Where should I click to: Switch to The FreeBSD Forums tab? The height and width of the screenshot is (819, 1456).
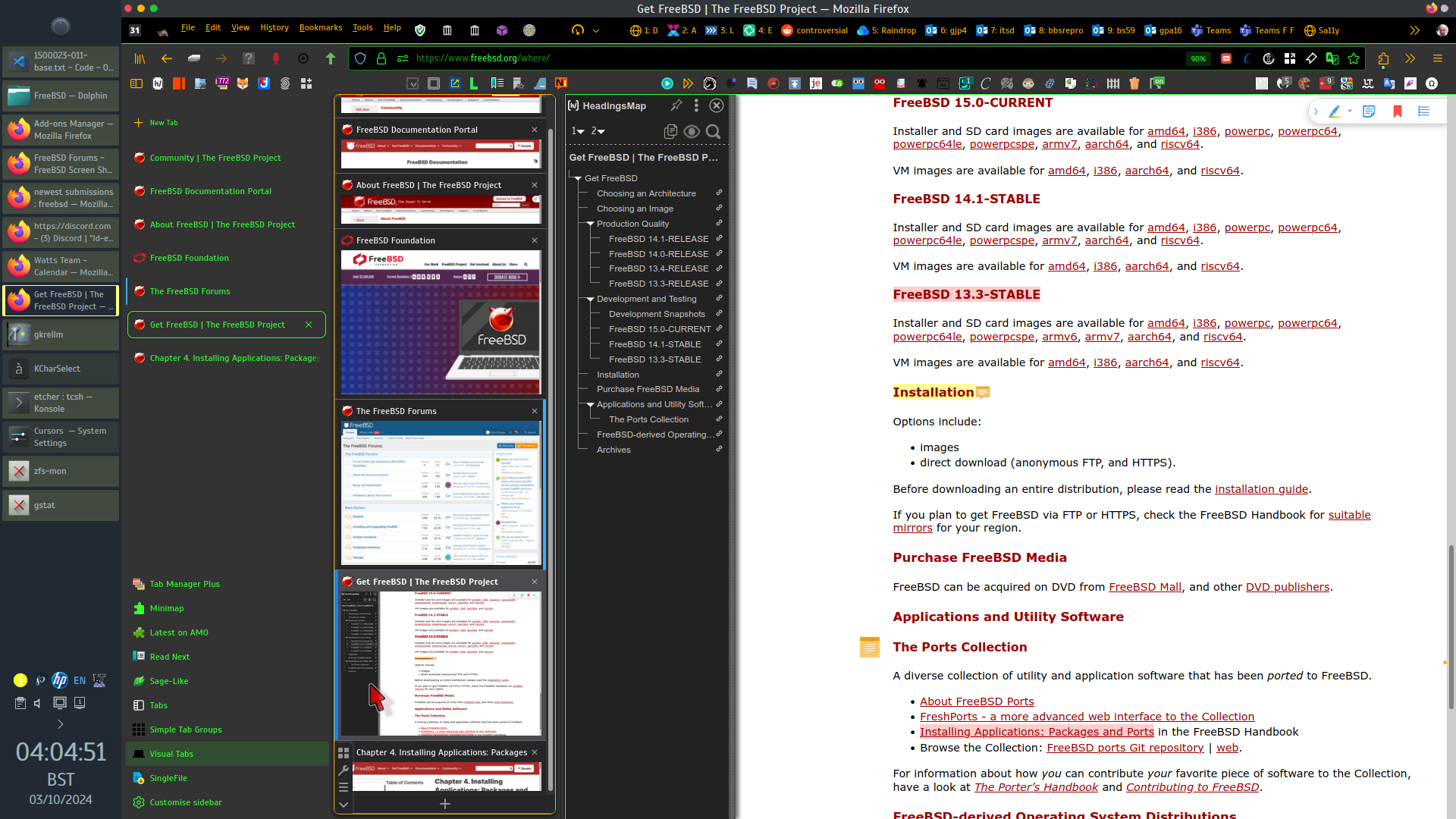coord(227,291)
